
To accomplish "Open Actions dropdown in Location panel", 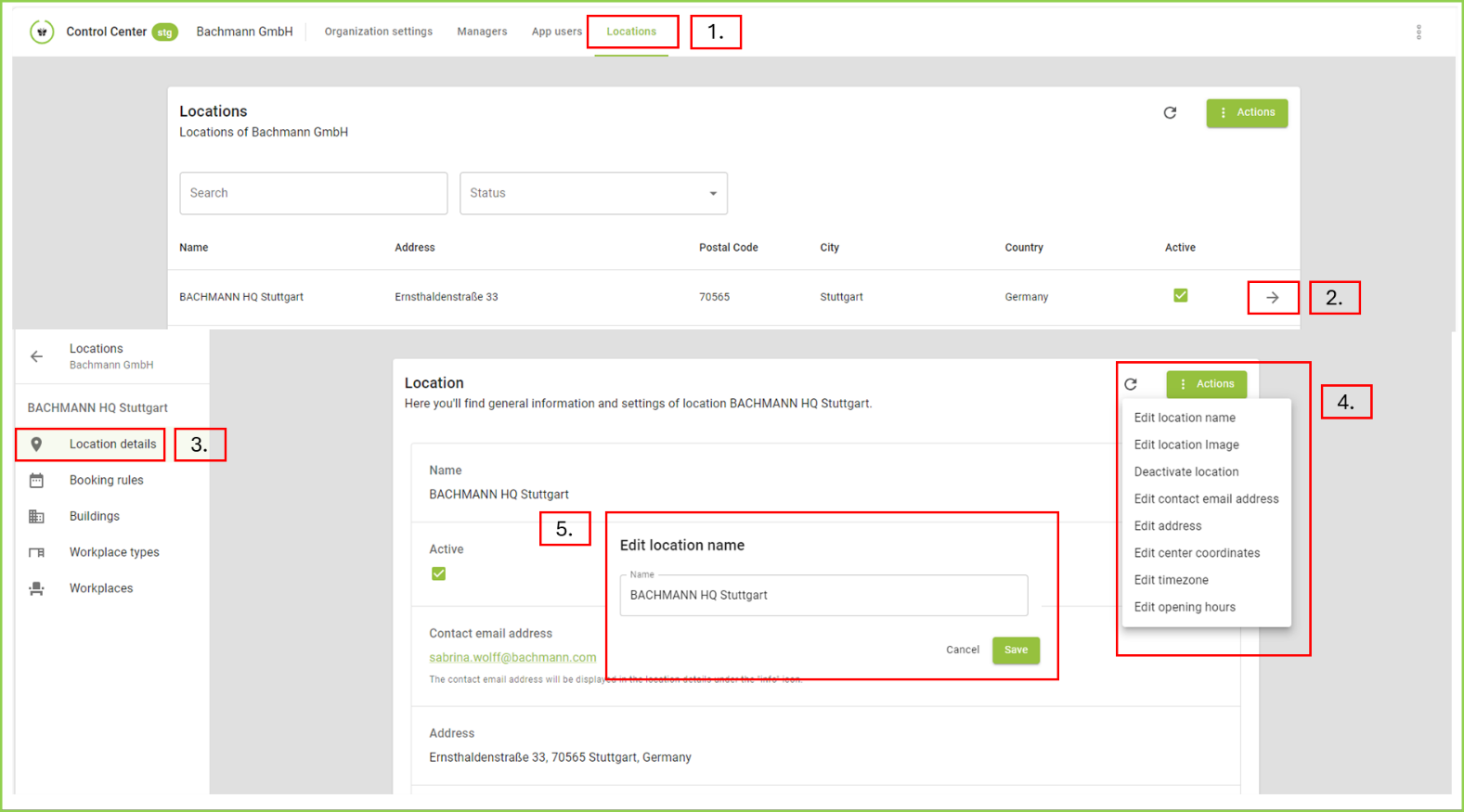I will click(x=1206, y=384).
